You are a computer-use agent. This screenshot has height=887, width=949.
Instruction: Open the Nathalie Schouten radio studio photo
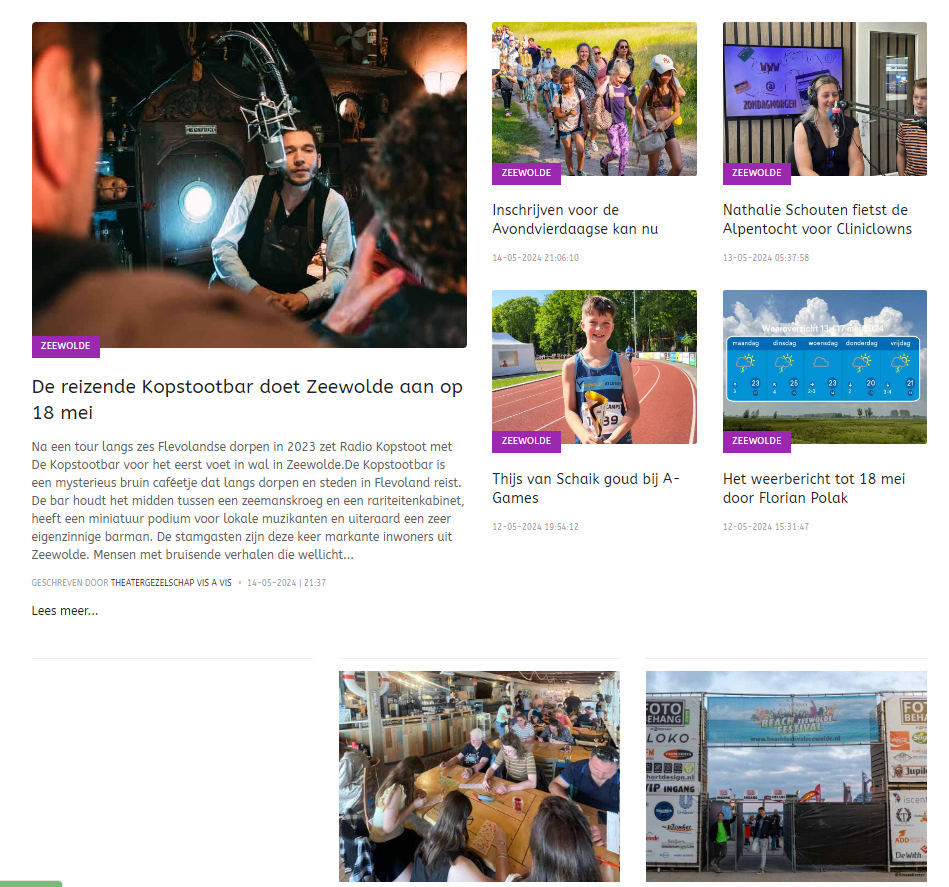point(824,99)
